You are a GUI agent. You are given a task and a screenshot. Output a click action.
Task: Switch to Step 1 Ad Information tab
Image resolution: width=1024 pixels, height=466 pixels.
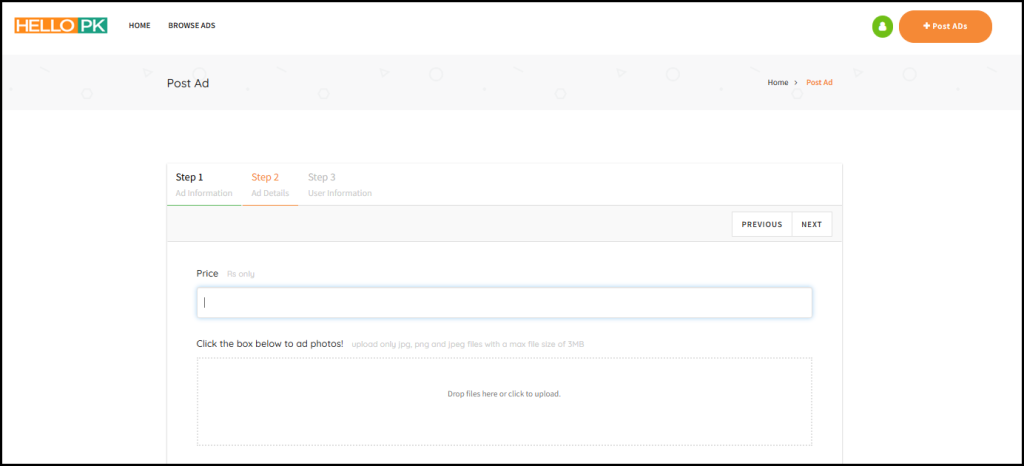pyautogui.click(x=204, y=184)
